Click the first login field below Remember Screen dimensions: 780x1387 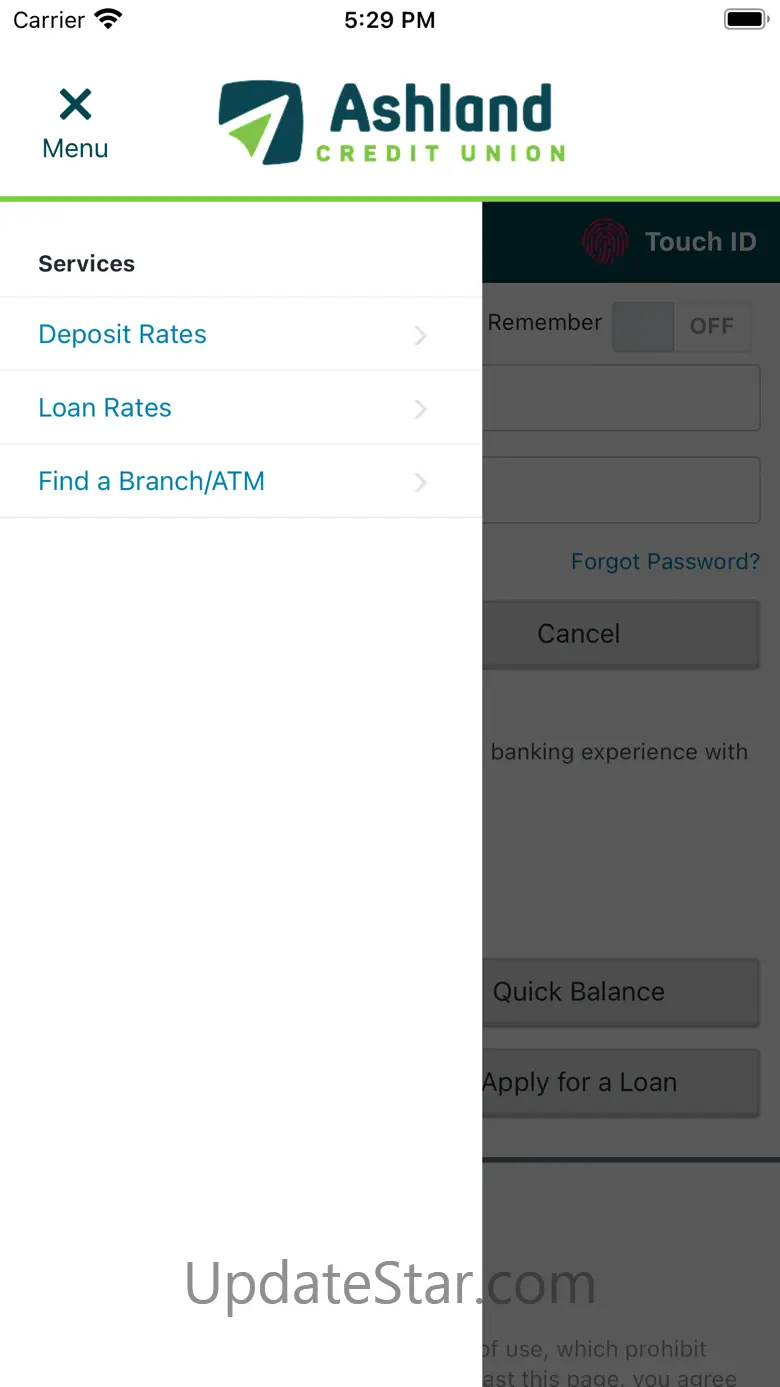point(620,398)
